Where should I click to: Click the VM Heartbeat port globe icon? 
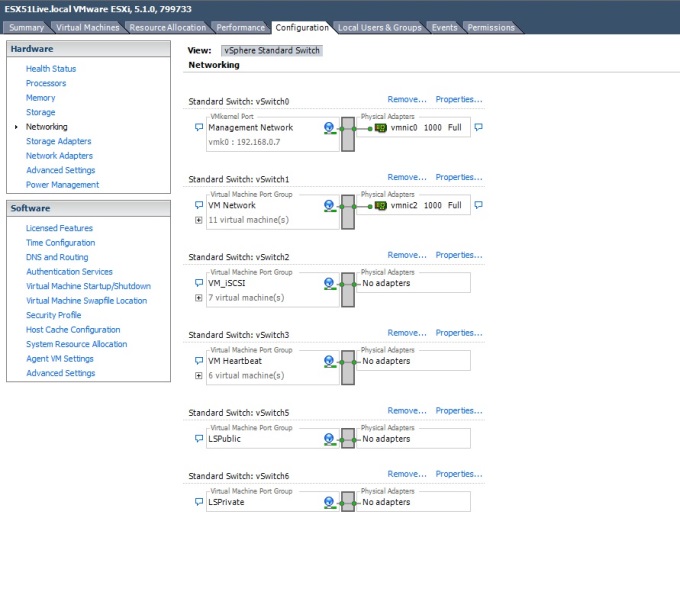coord(330,361)
